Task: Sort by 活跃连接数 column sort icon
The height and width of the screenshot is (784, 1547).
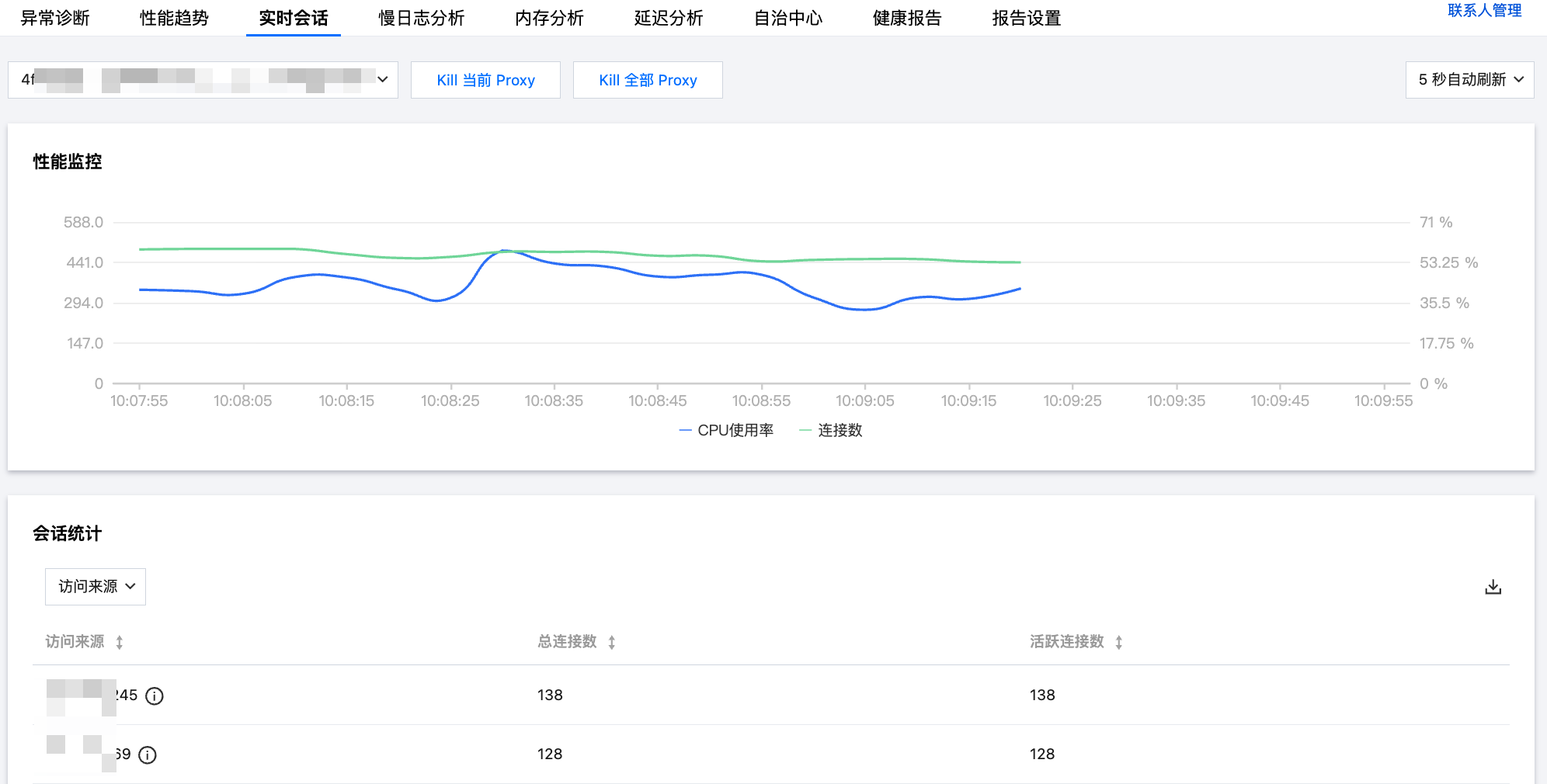Action: [1118, 642]
